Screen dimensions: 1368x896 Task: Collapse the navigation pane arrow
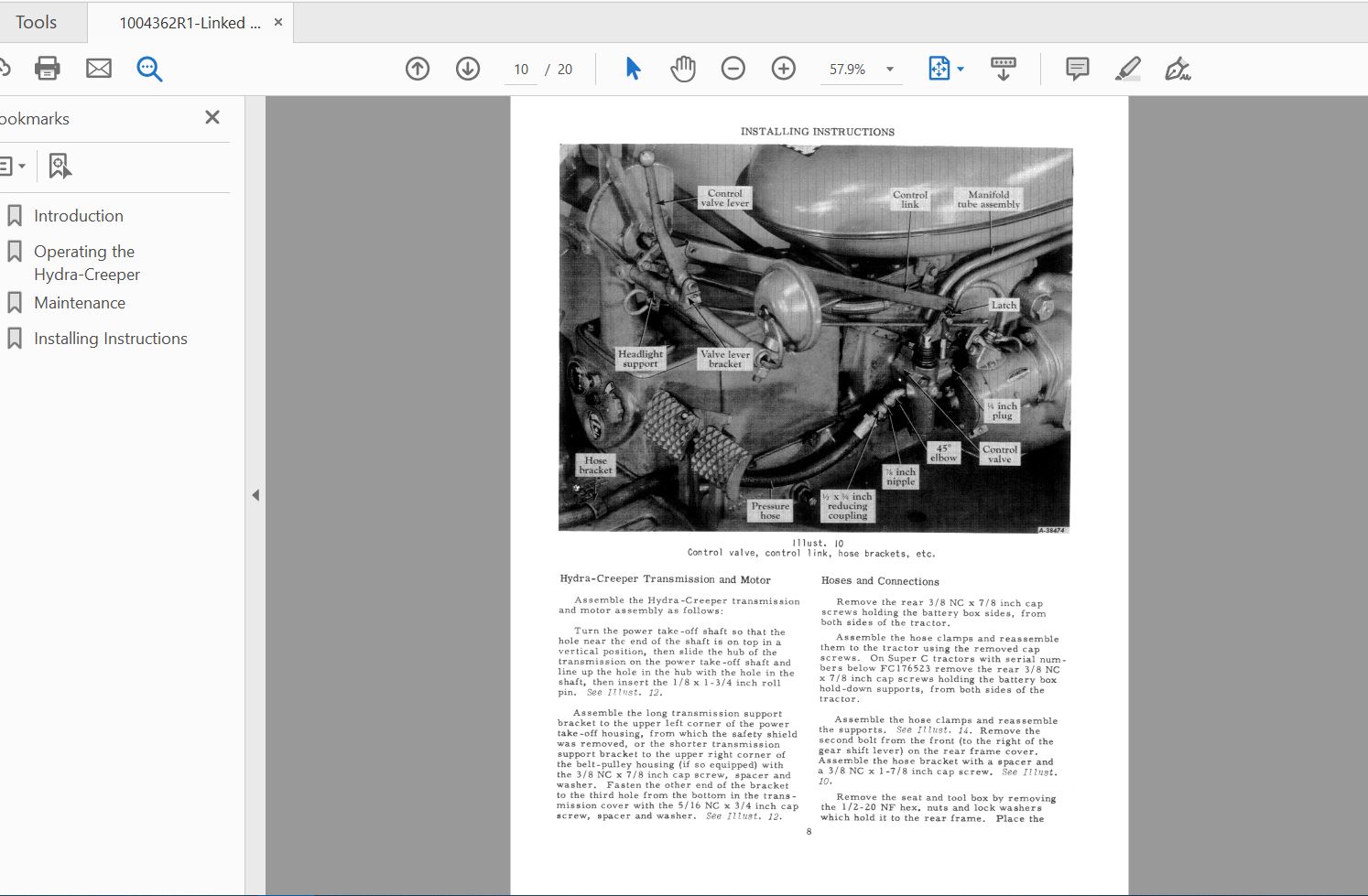point(255,495)
